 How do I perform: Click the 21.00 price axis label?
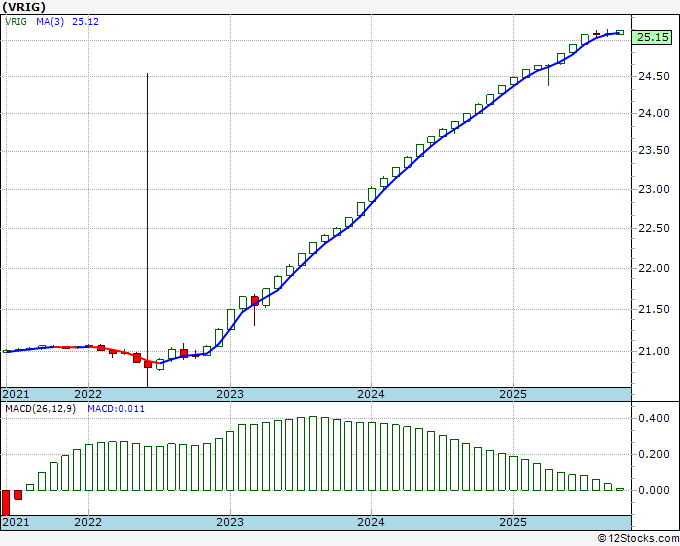(x=655, y=351)
